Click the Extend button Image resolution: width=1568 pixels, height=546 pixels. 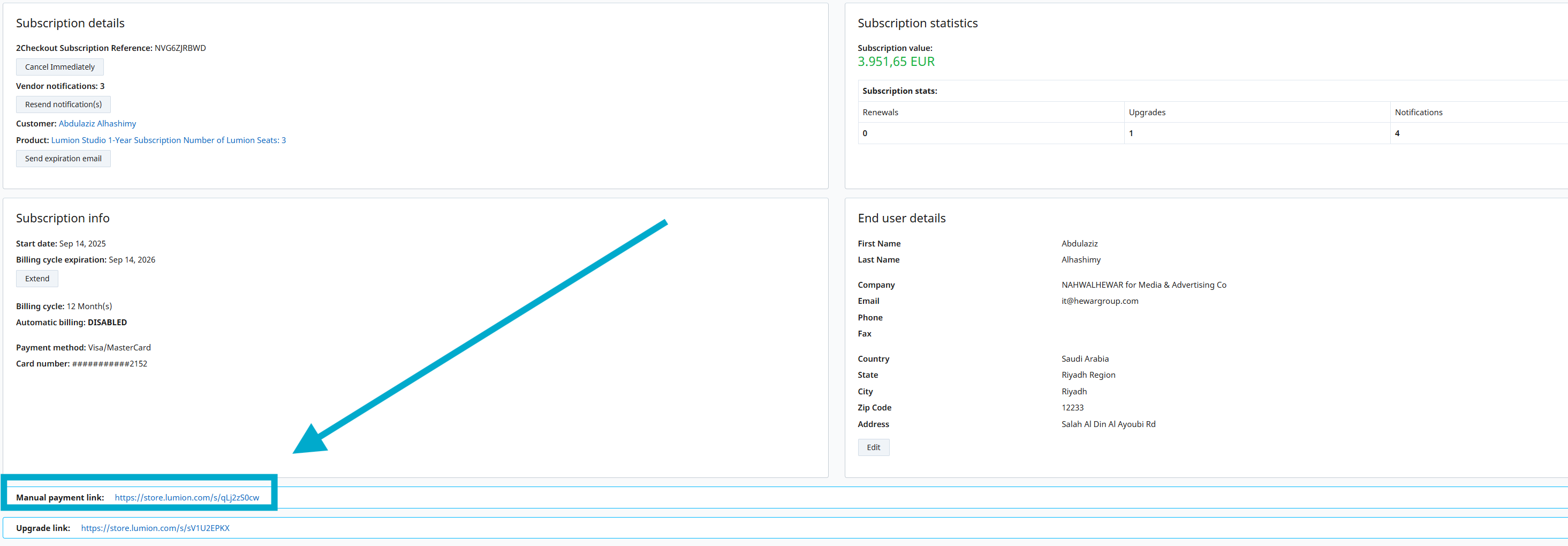tap(37, 279)
